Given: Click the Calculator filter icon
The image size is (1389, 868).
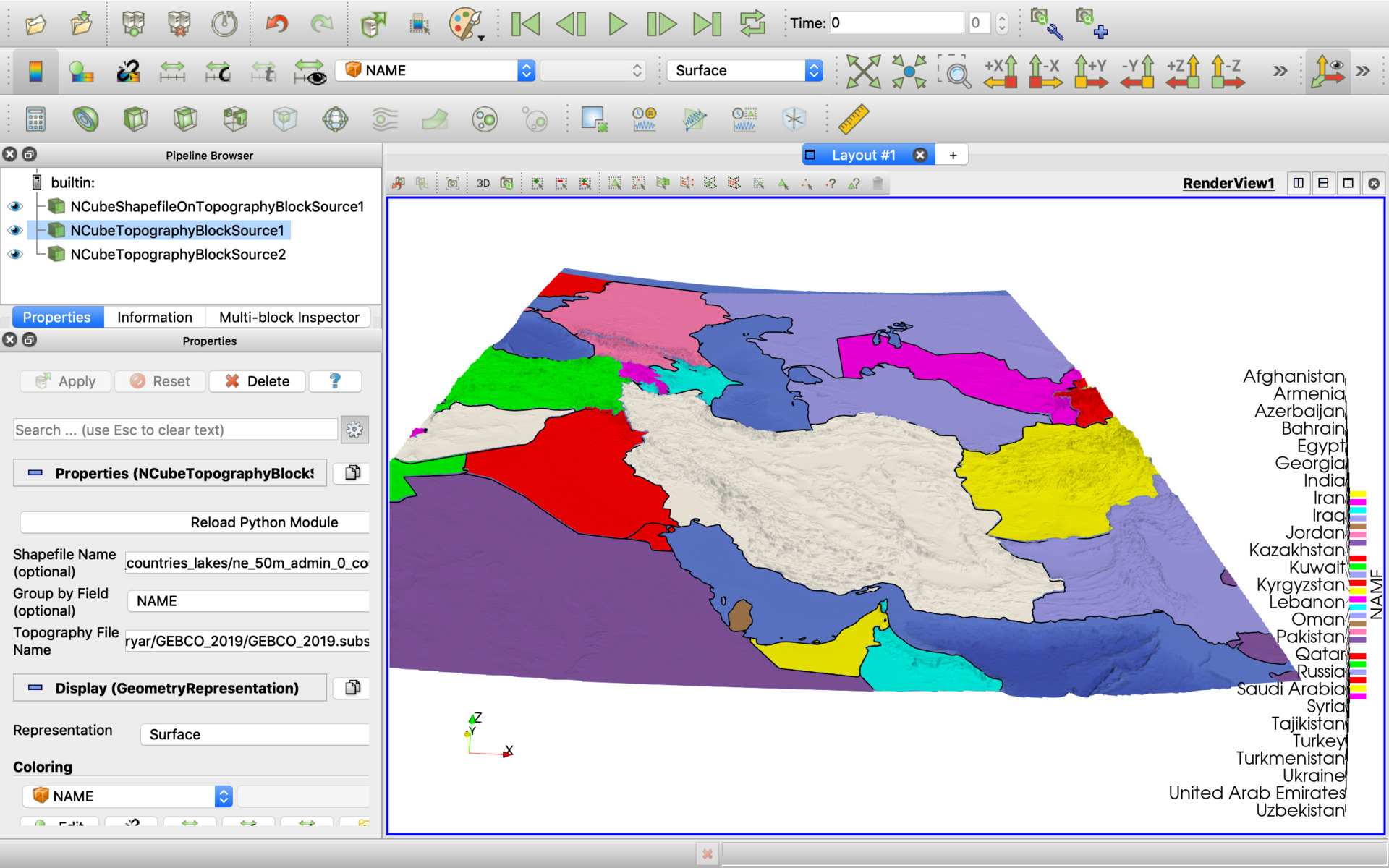Looking at the screenshot, I should [x=35, y=119].
